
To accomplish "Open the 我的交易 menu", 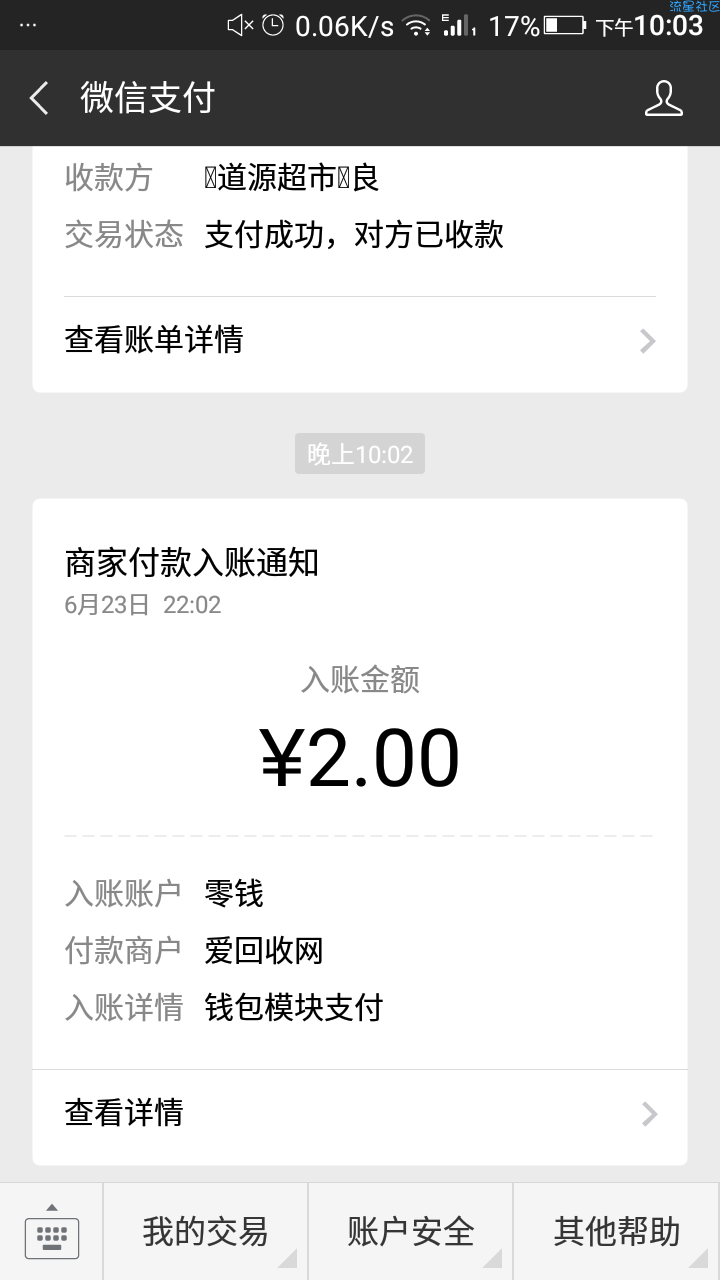I will [x=205, y=1232].
